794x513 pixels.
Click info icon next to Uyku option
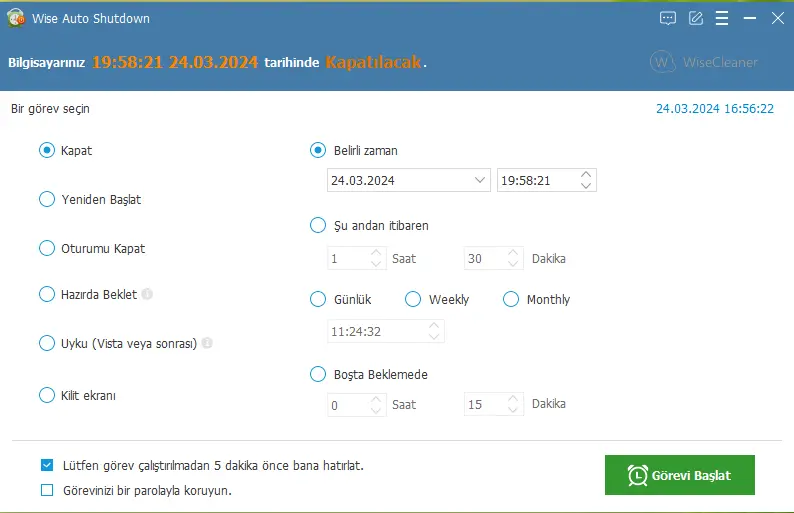point(207,343)
